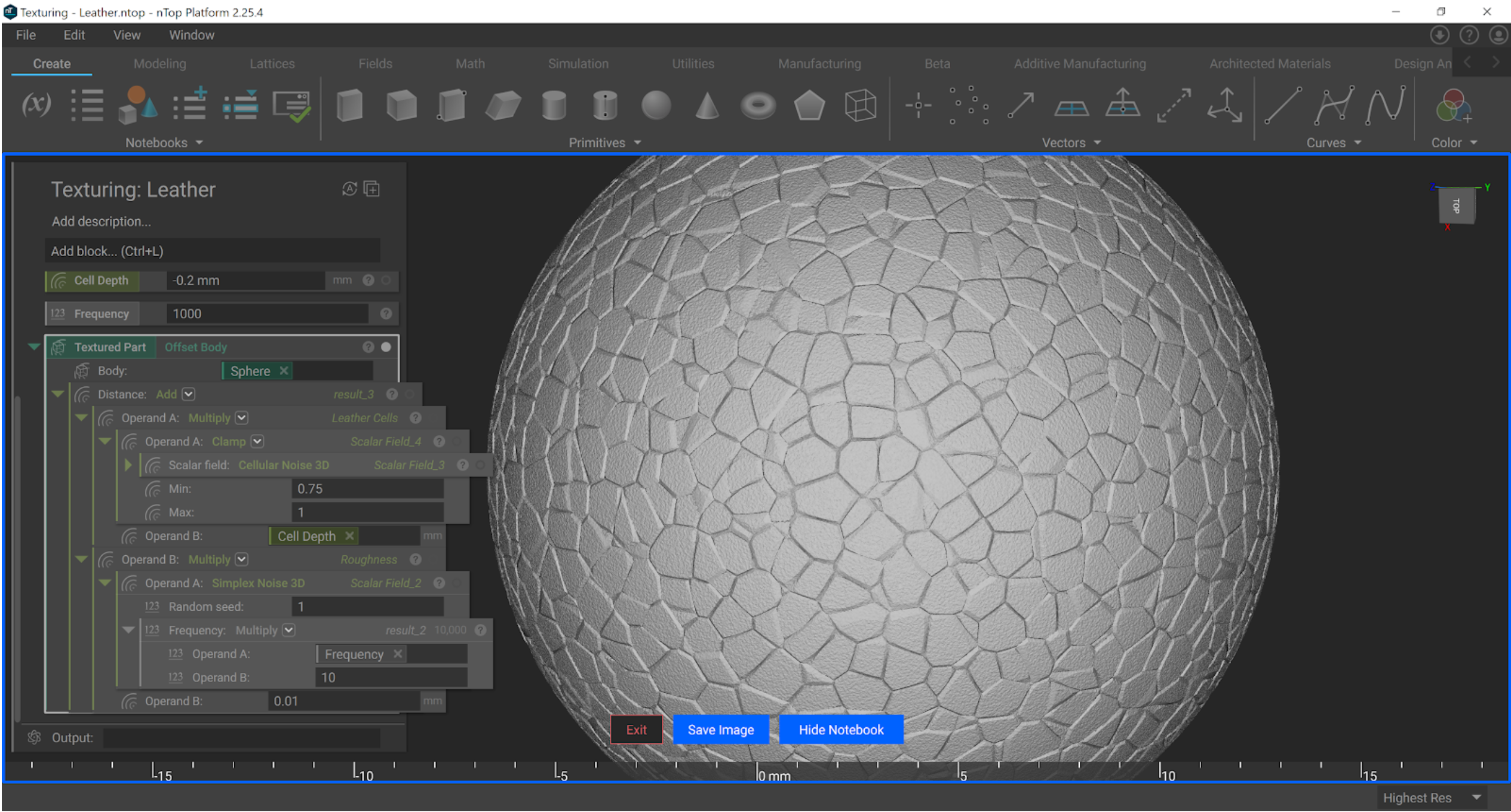The image size is (1511, 812).
Task: Select the coordinate frame axes icon
Action: click(1224, 105)
